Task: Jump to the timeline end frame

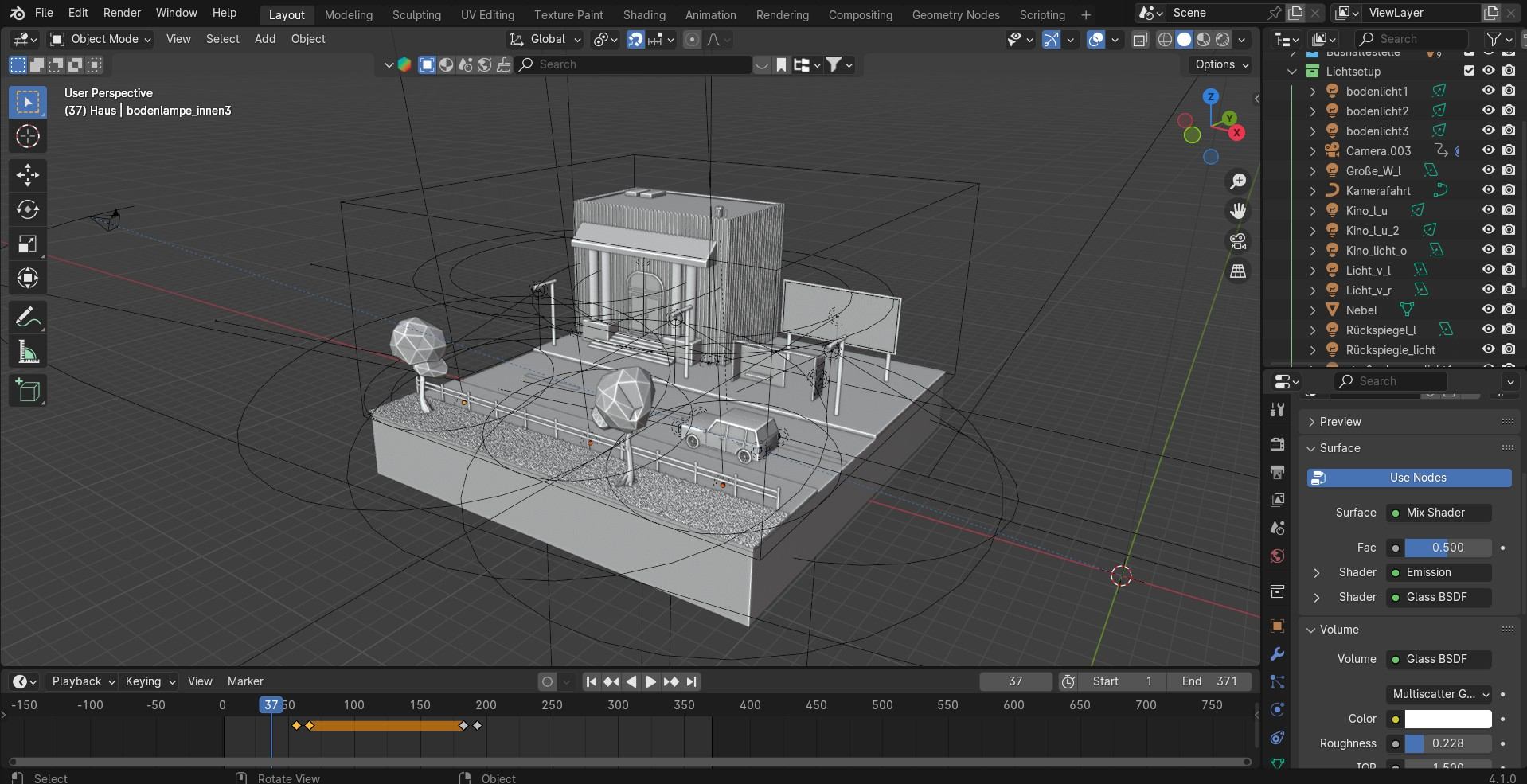Action: click(691, 681)
